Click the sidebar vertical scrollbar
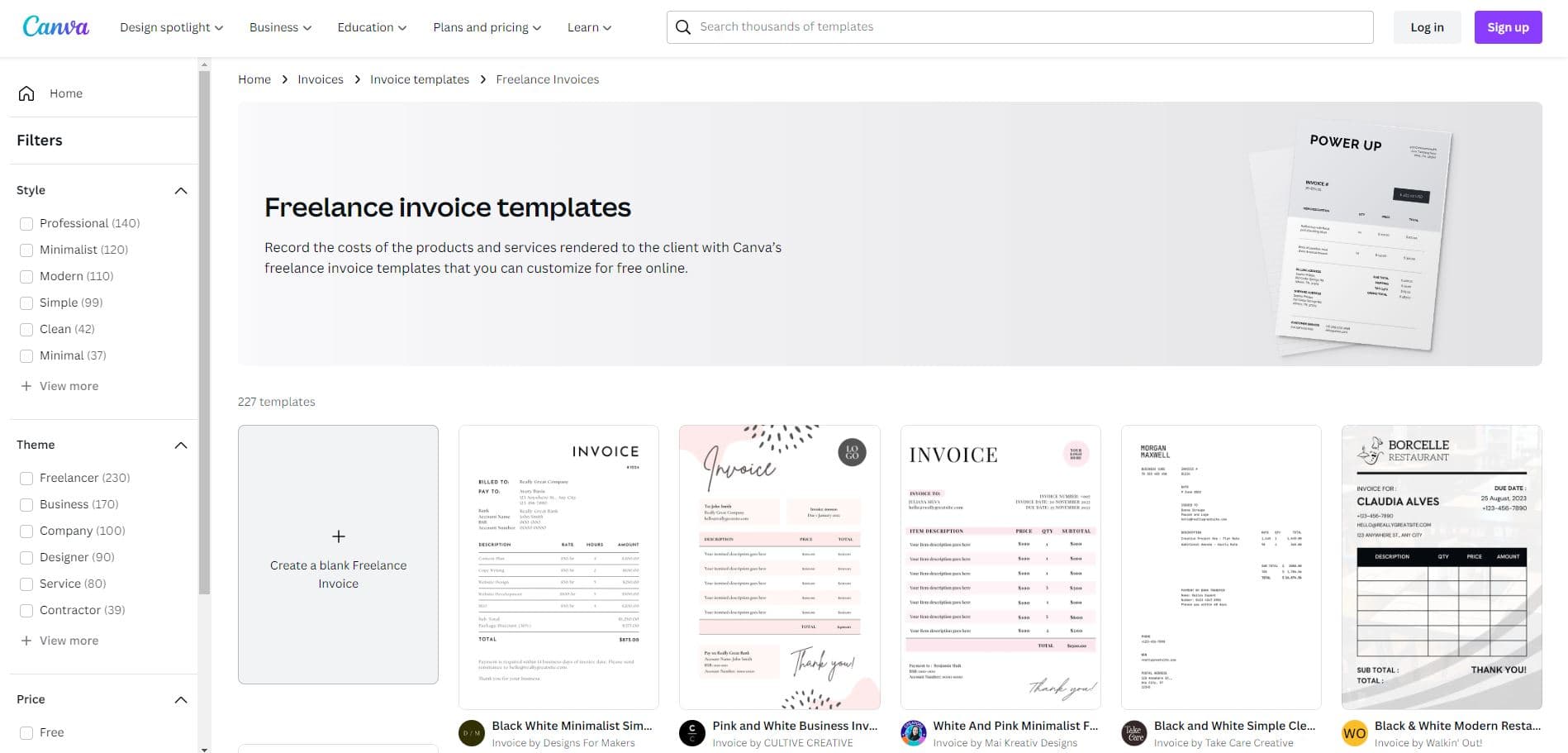This screenshot has height=753, width=1568. click(204, 331)
